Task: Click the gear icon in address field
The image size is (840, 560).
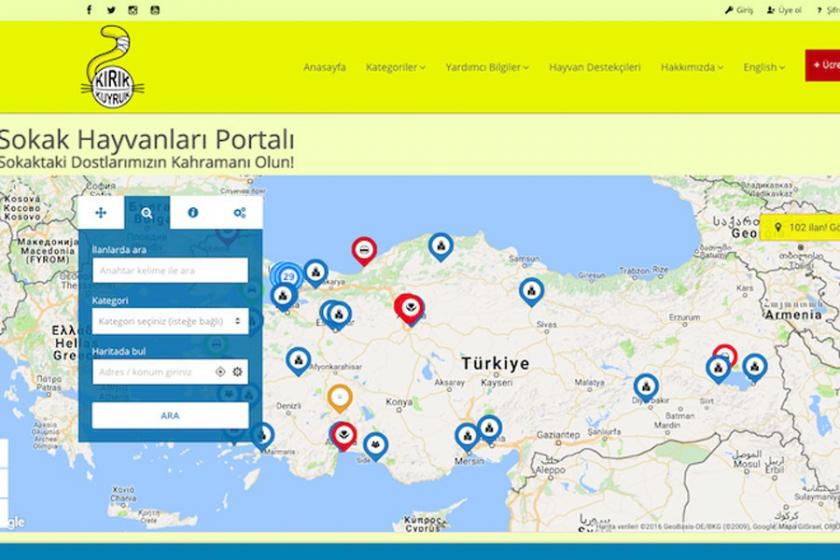Action: click(x=237, y=372)
